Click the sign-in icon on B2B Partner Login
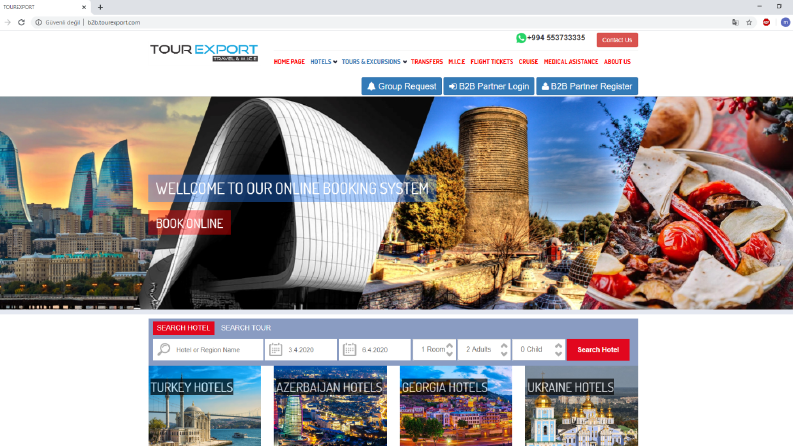Image resolution: width=793 pixels, height=446 pixels. click(453, 86)
